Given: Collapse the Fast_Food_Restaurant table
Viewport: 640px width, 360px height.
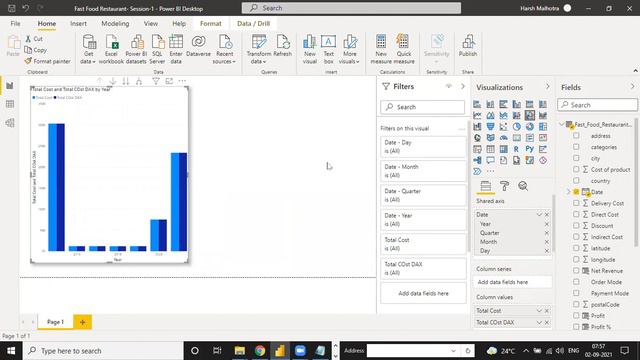Looking at the screenshot, I should [562, 124].
